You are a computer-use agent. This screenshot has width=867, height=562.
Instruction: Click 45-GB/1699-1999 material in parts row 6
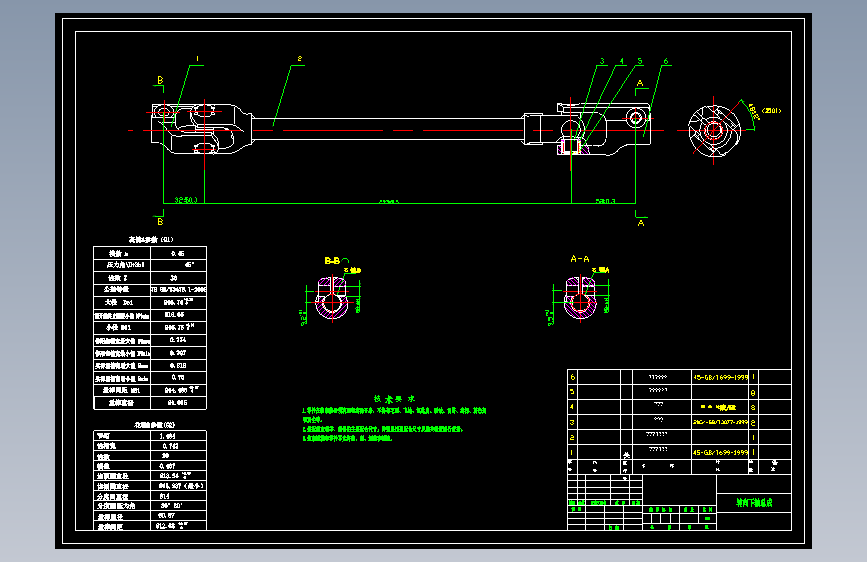[x=720, y=377]
